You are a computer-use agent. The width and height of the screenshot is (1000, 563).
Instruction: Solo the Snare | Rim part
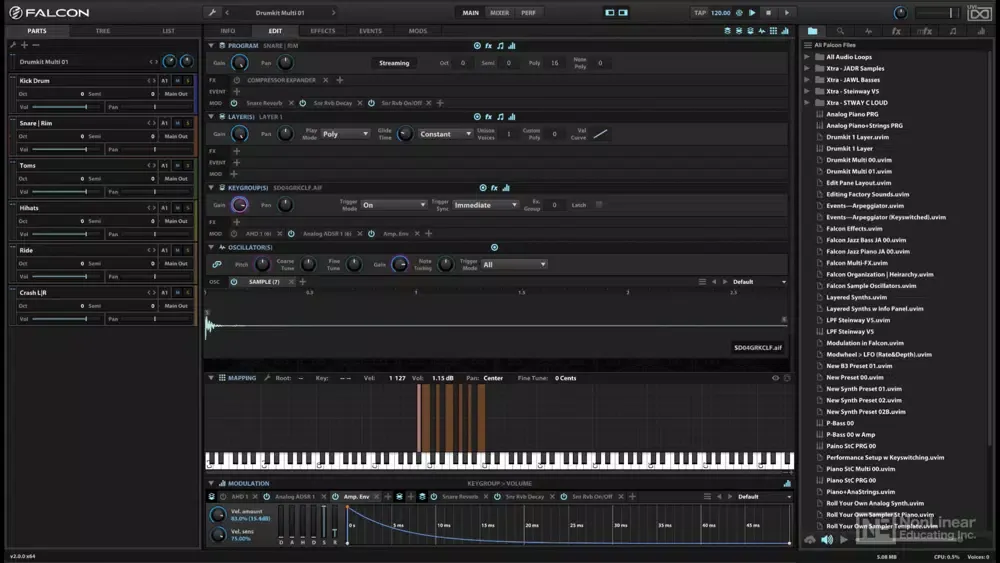click(188, 123)
